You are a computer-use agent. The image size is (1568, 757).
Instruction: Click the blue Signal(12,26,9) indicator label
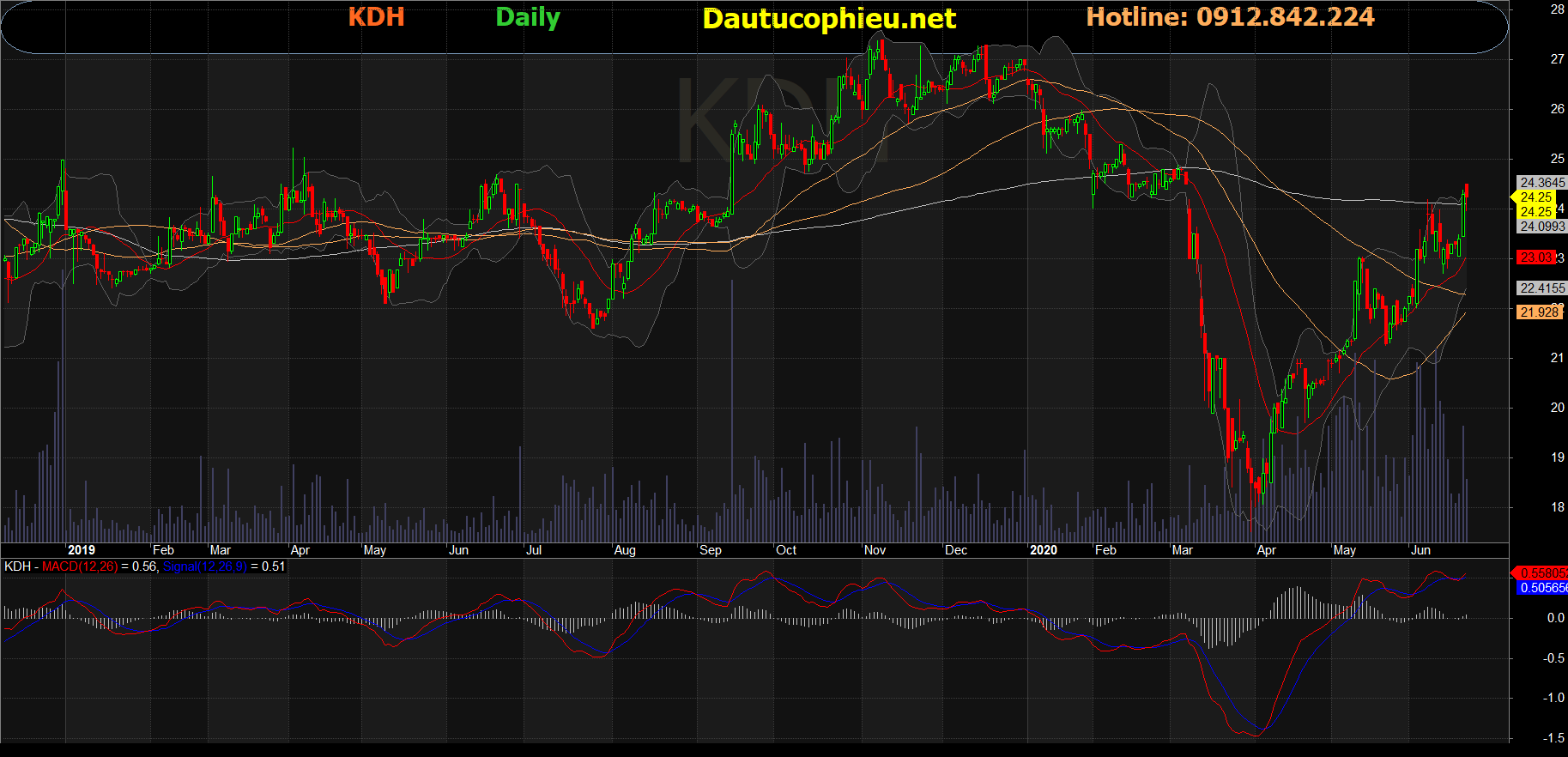click(204, 566)
